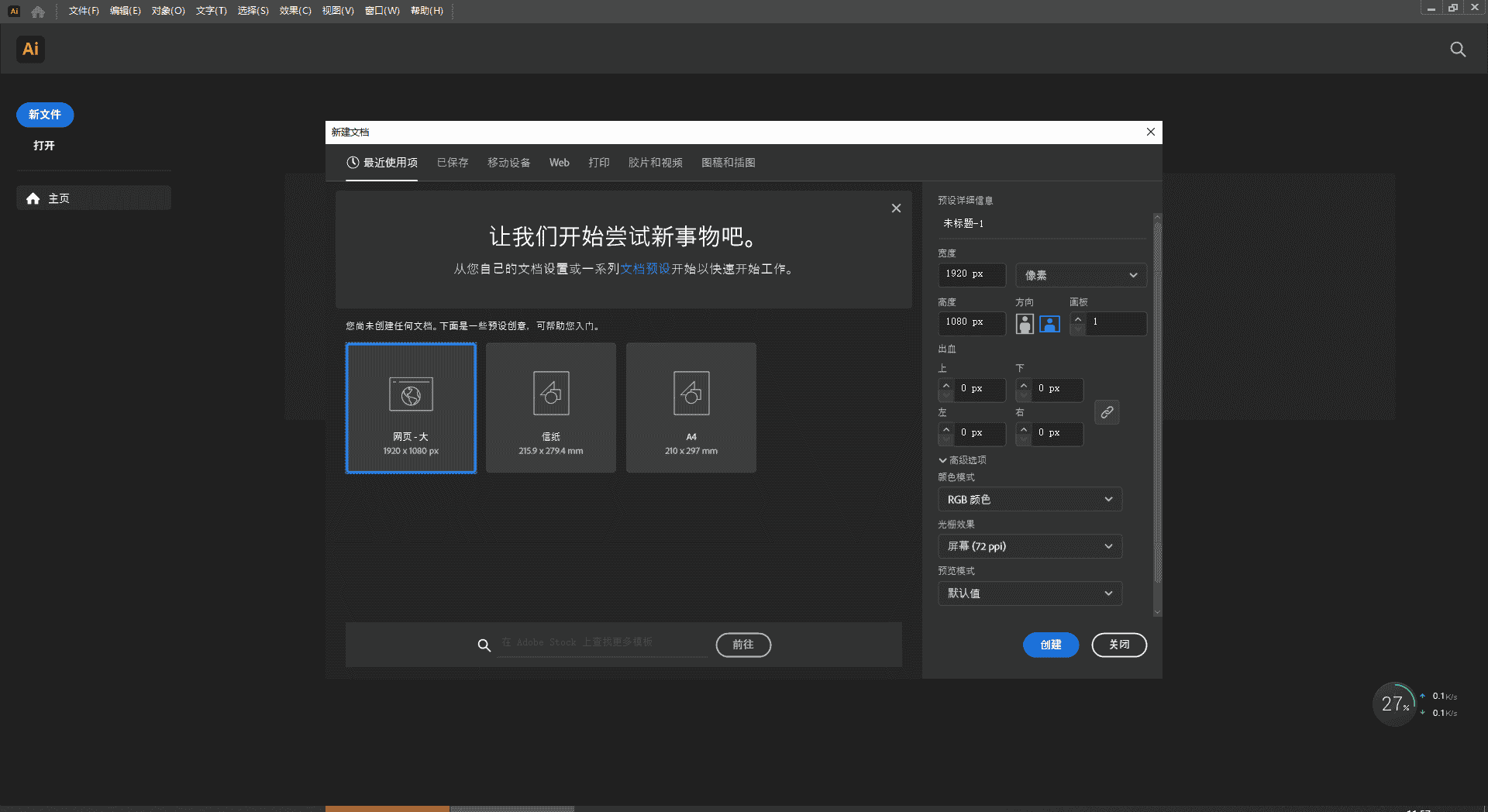Toggle the chain icon to link bleed values

click(x=1107, y=411)
